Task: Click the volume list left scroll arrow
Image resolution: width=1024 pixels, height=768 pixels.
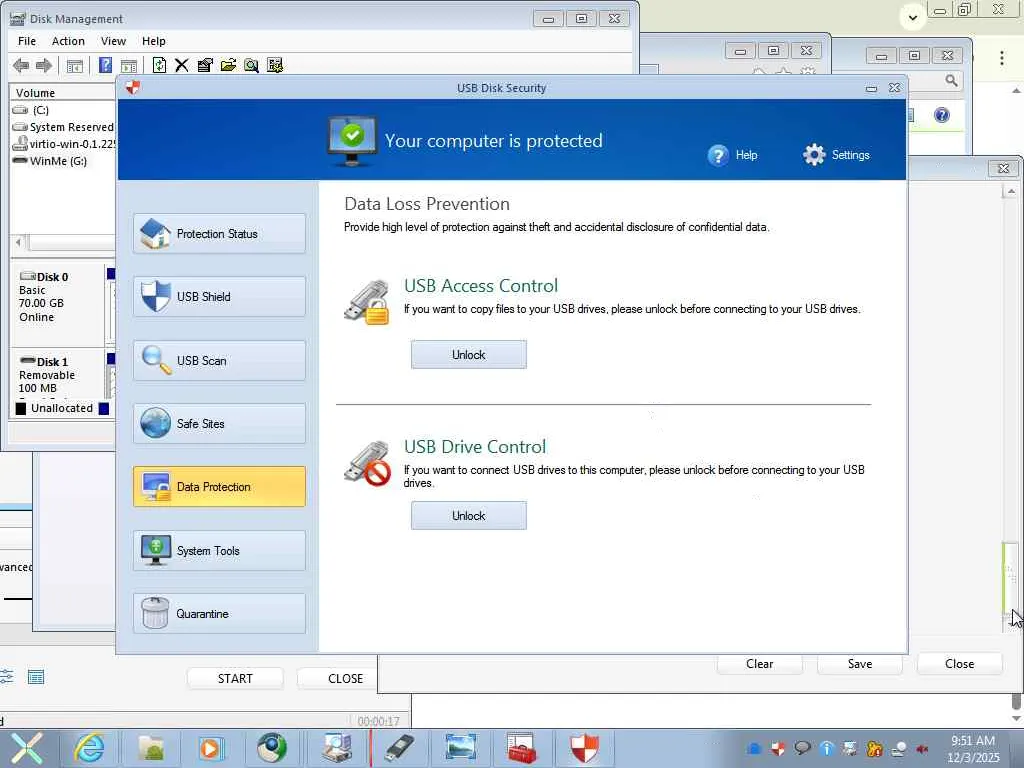Action: pos(18,242)
